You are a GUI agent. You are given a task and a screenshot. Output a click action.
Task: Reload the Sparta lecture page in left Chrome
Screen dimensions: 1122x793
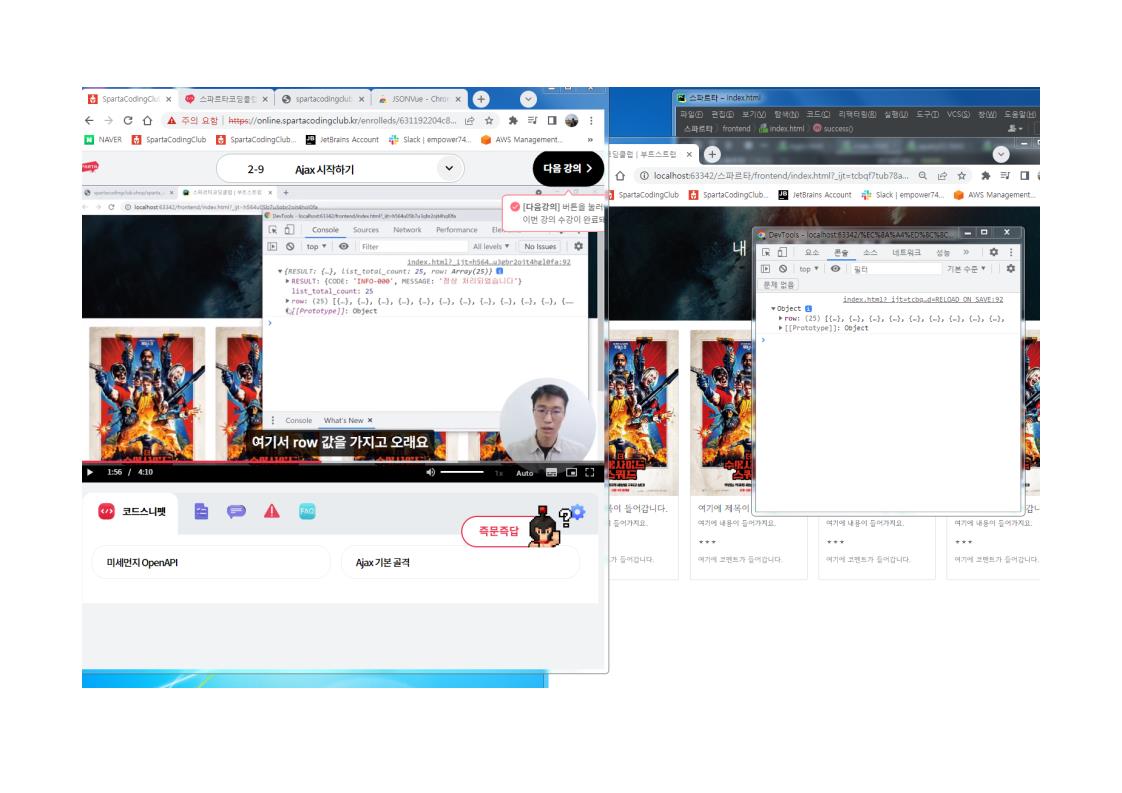coord(127,120)
